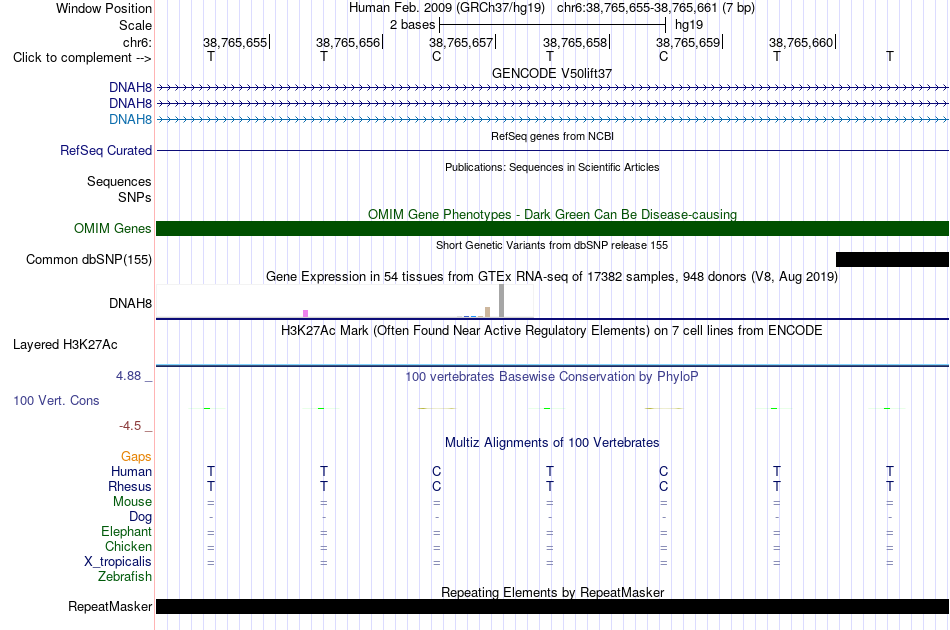Click the 'Click to complement -->' label

tap(82, 58)
